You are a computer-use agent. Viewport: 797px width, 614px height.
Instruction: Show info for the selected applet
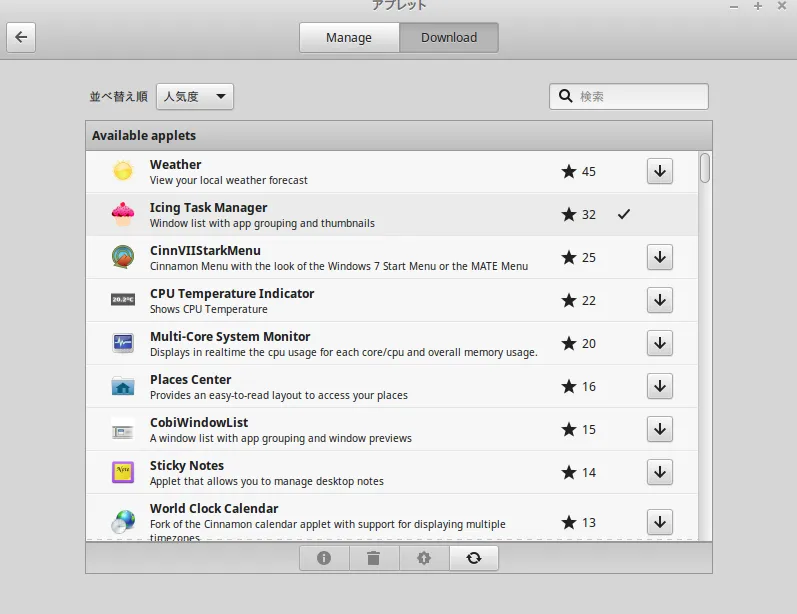pyautogui.click(x=324, y=558)
